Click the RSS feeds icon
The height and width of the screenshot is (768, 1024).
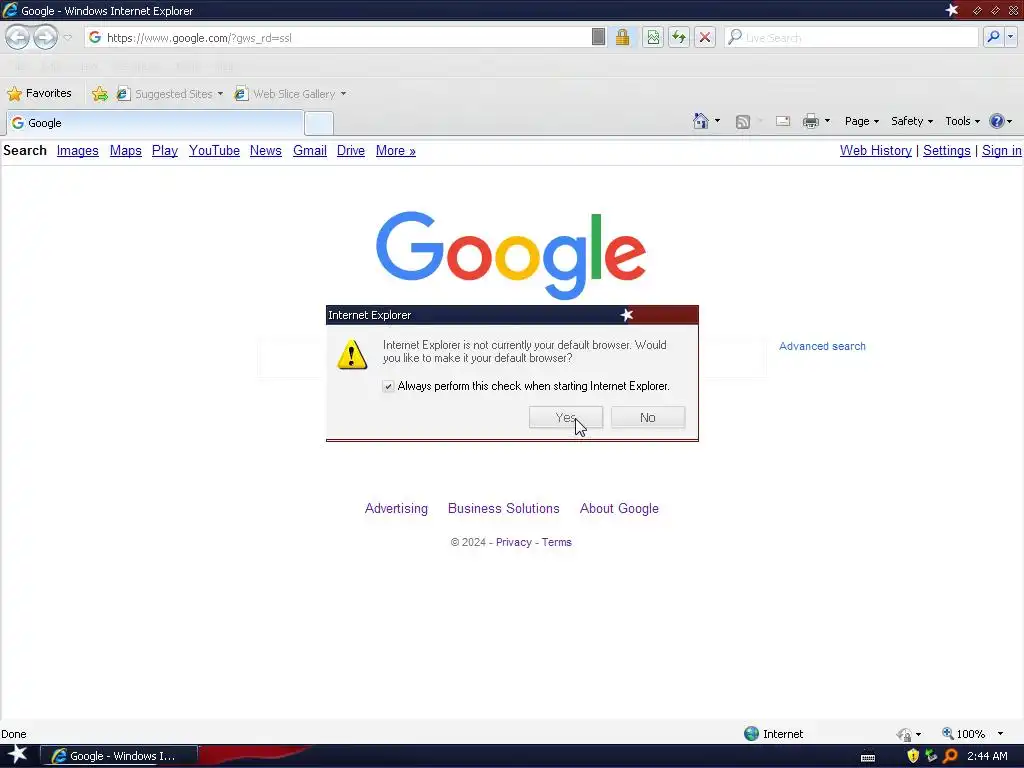pos(743,121)
